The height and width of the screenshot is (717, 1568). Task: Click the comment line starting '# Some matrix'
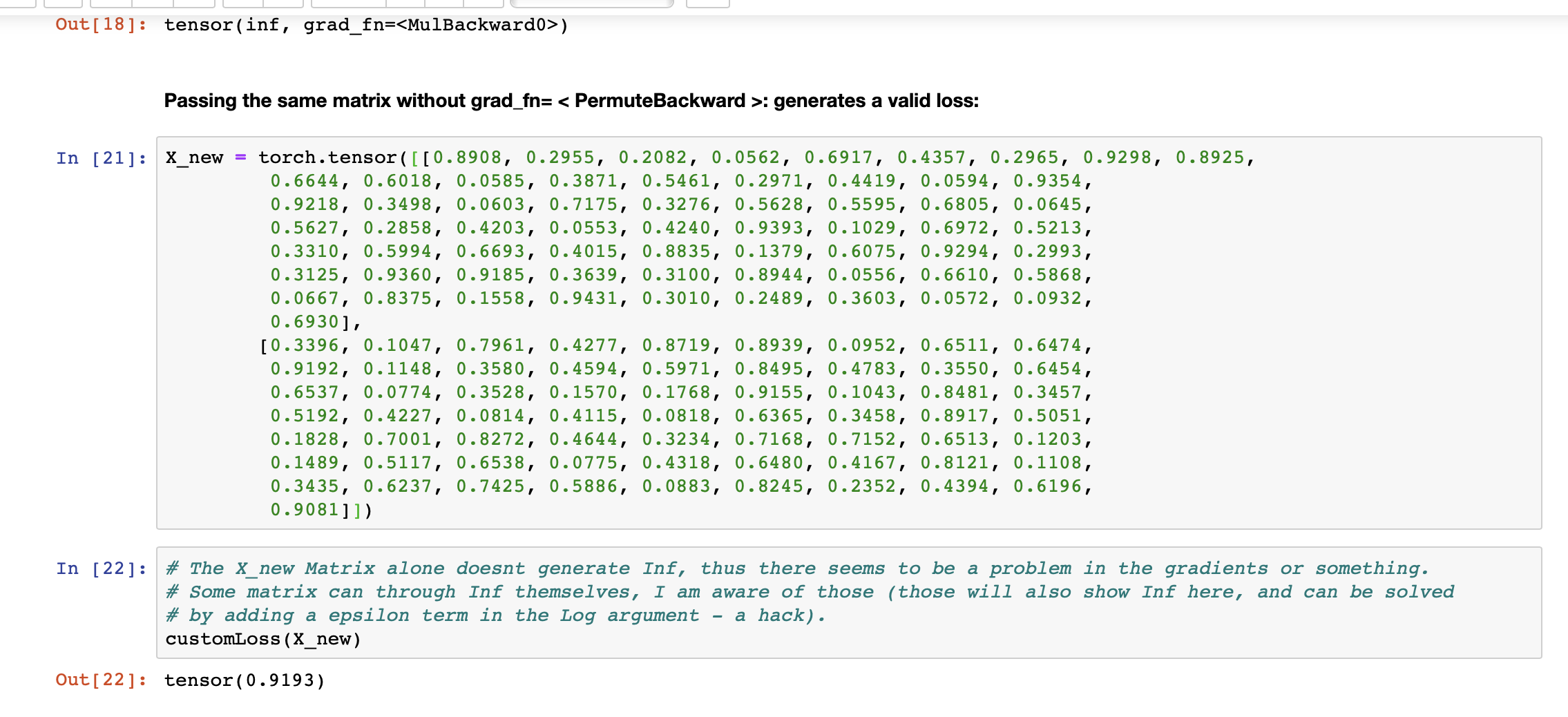click(809, 592)
